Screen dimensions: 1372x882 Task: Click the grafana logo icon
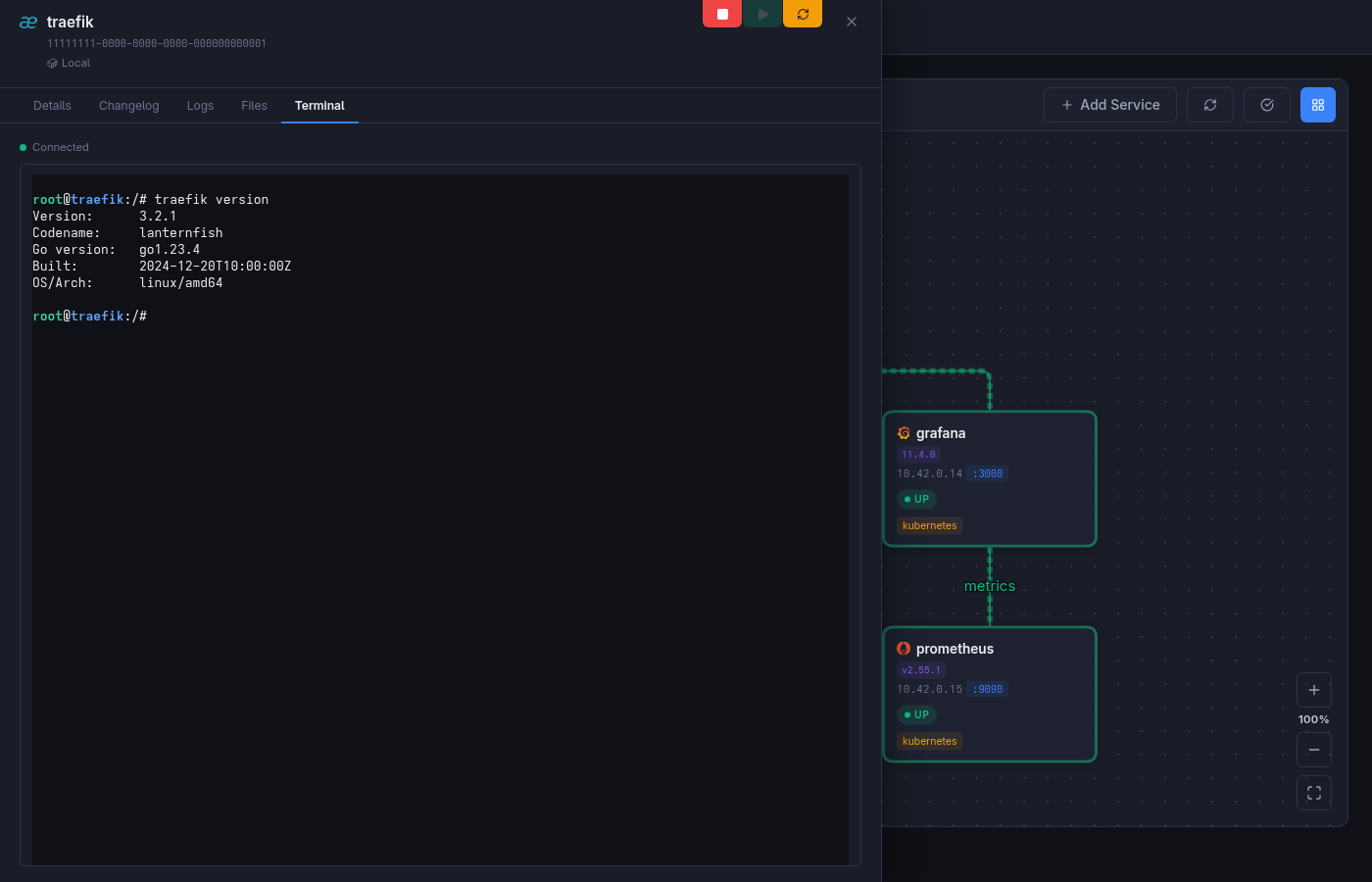pyautogui.click(x=904, y=433)
